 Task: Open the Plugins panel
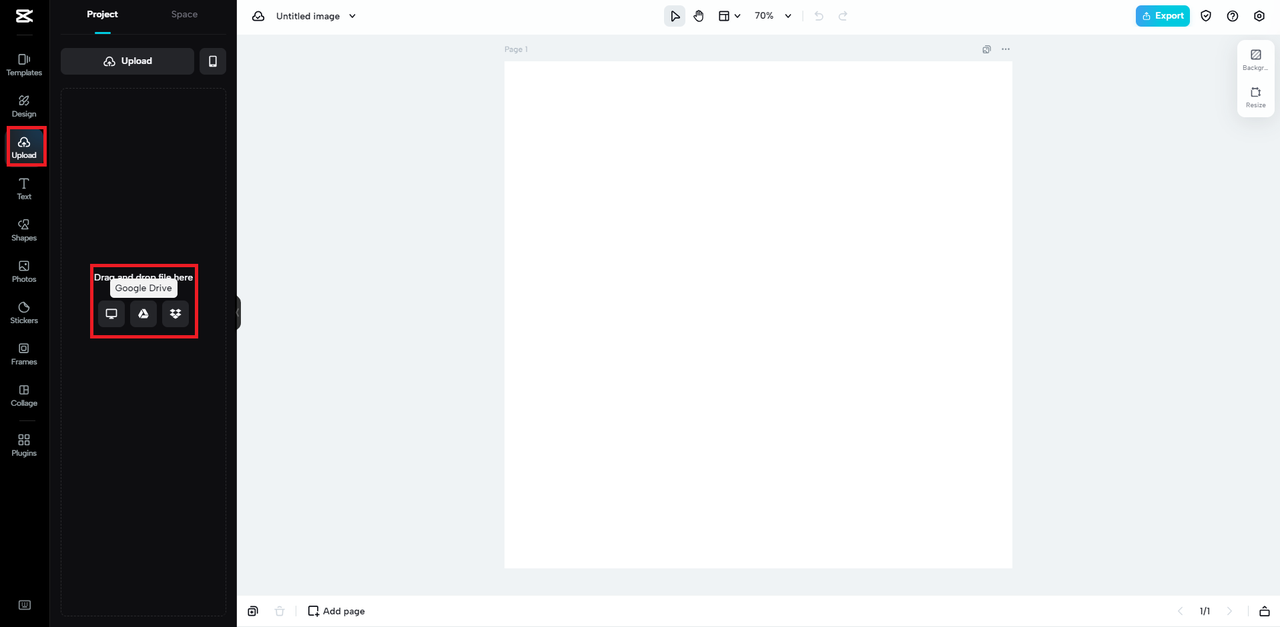pos(24,445)
